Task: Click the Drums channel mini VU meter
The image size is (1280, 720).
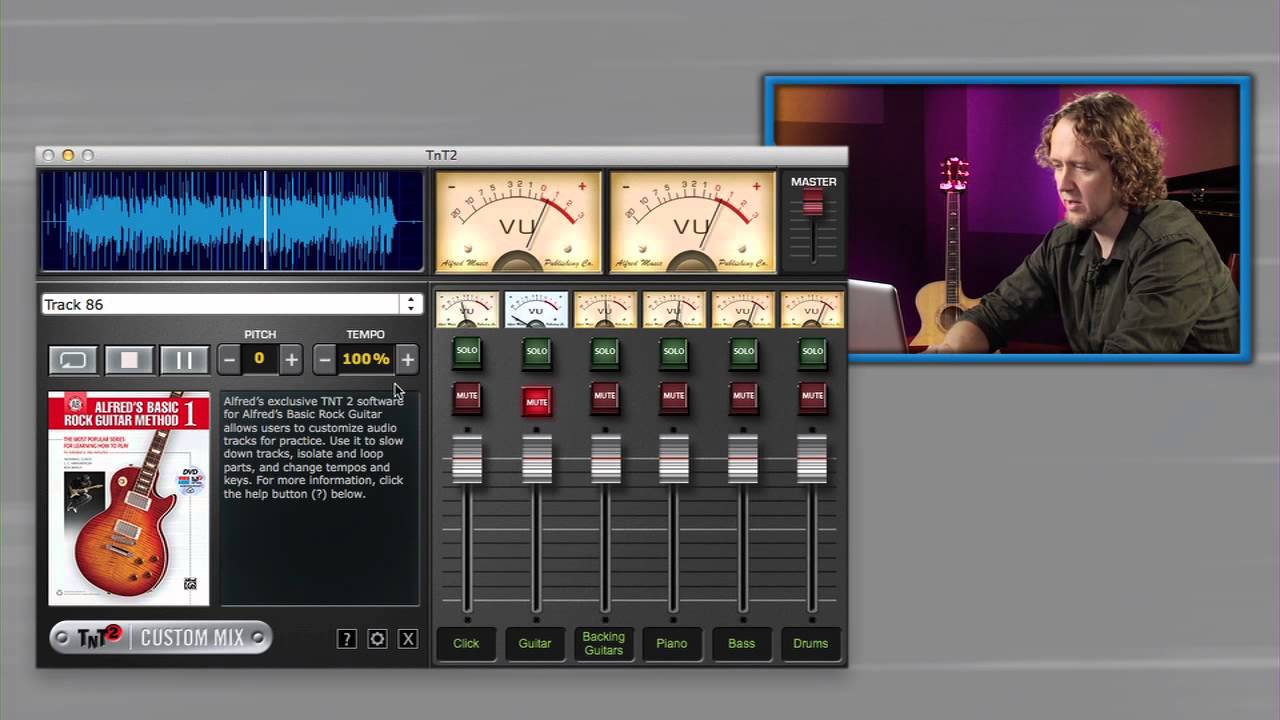Action: pos(812,310)
